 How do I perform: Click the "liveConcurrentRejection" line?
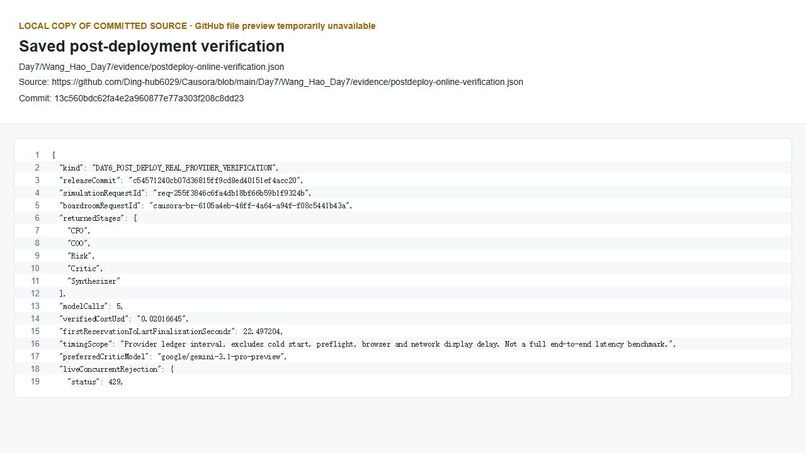pos(117,369)
